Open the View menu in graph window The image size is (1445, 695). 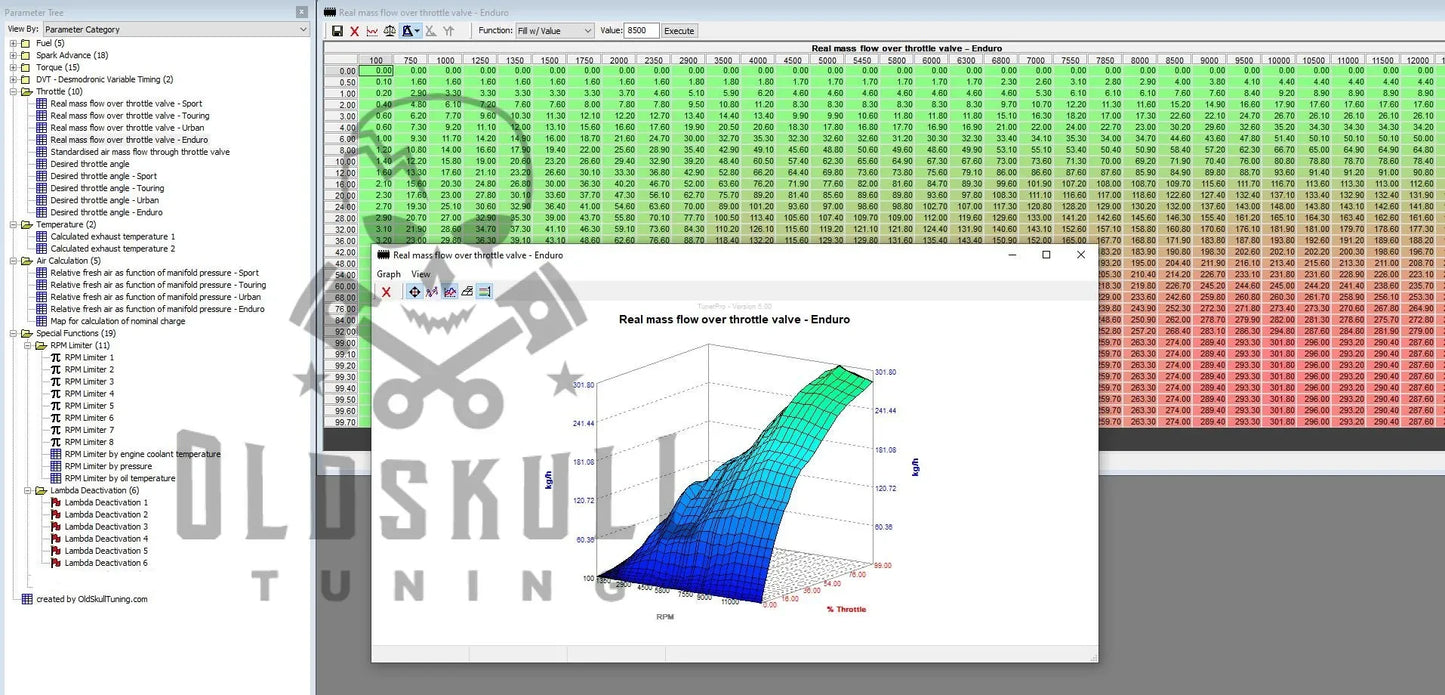pyautogui.click(x=421, y=274)
